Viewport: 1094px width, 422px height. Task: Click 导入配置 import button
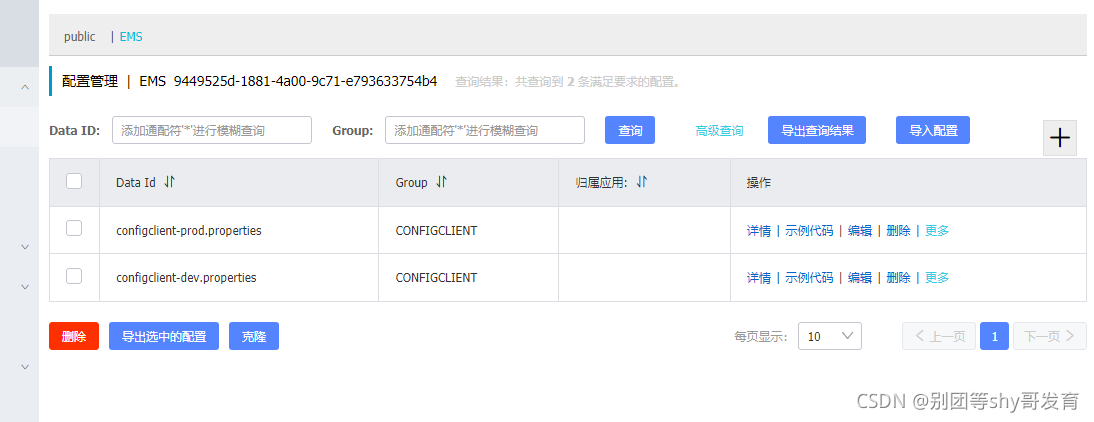click(933, 130)
